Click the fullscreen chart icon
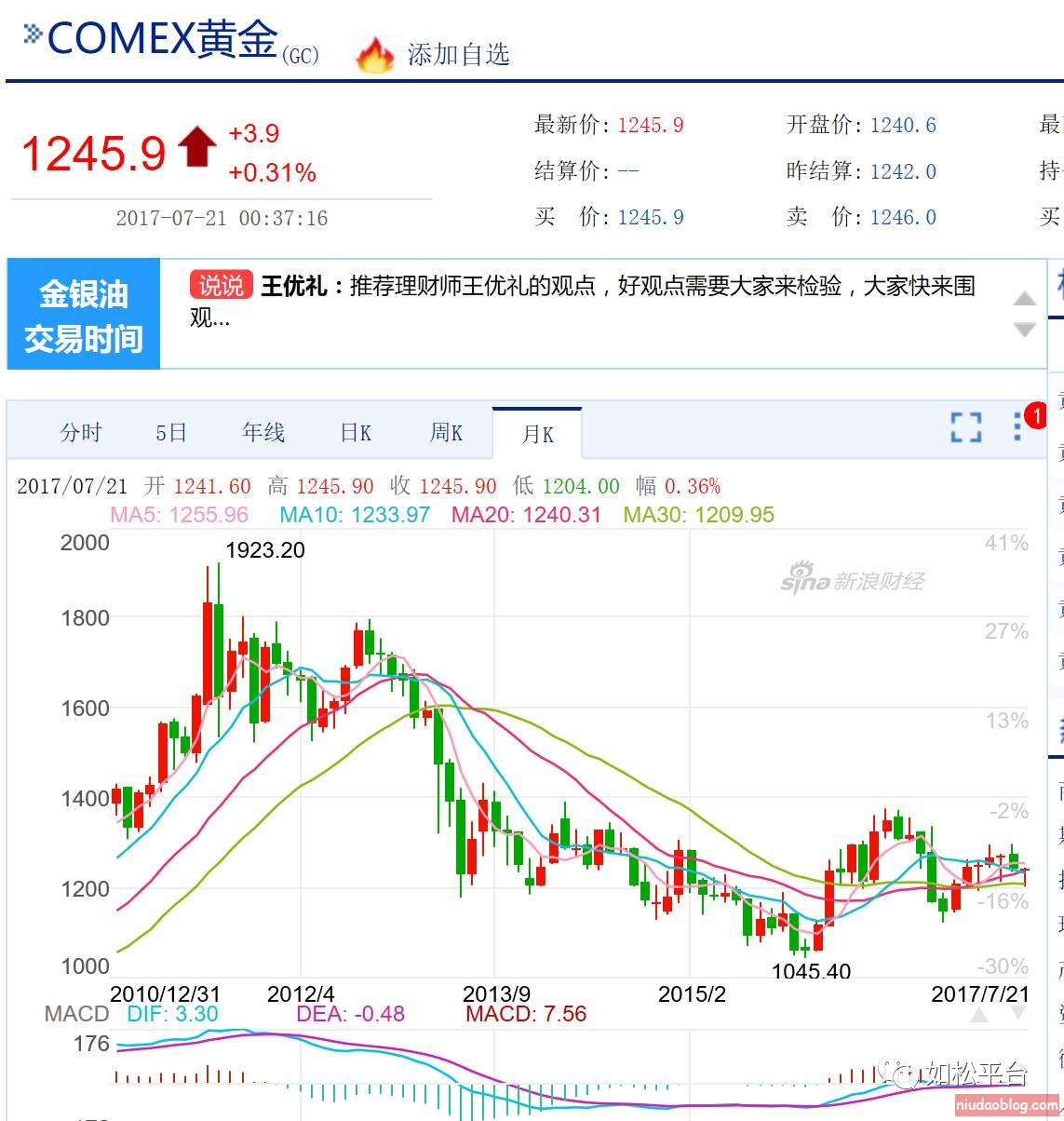 [966, 427]
